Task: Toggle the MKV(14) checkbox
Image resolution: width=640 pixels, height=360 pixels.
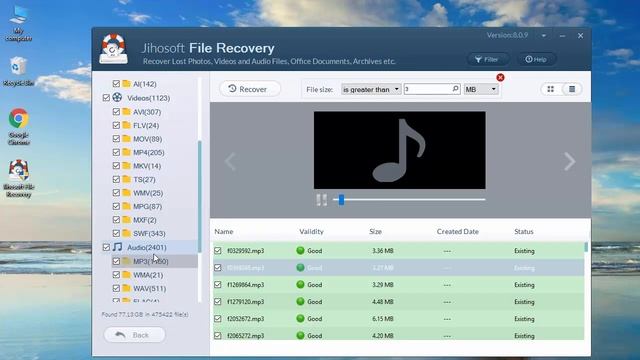Action: click(116, 166)
